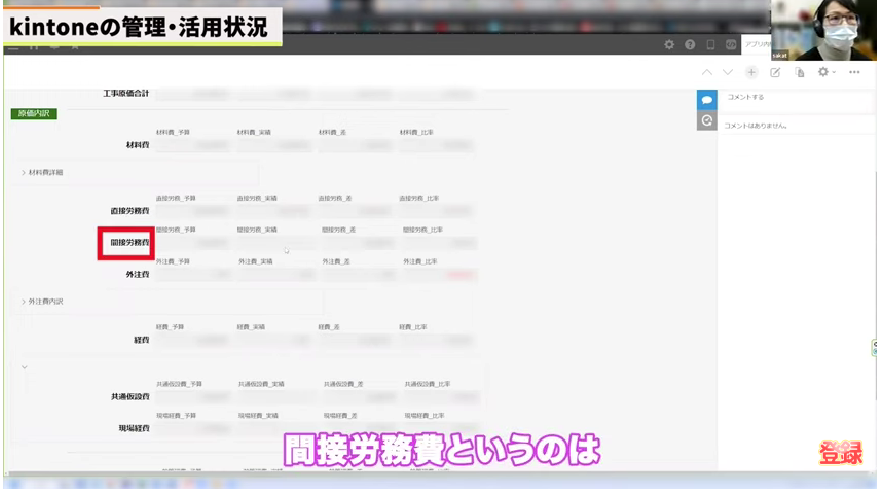Show the comments panel speech bubble tab
The height and width of the screenshot is (489, 877).
(707, 100)
